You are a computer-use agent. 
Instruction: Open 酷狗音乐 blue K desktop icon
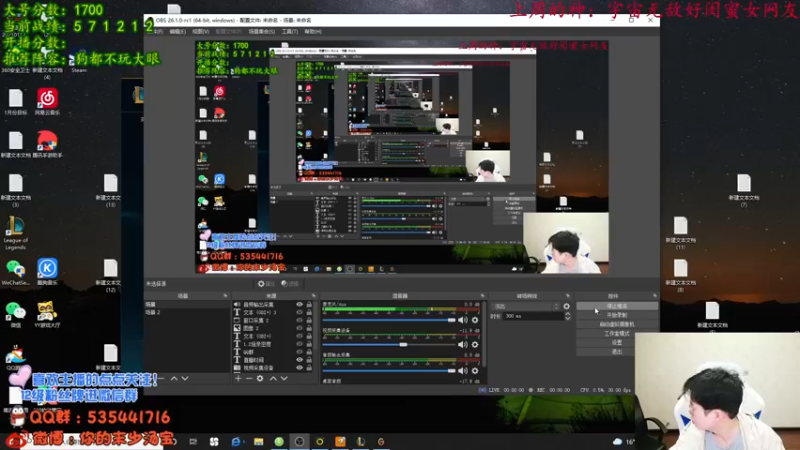coord(47,271)
